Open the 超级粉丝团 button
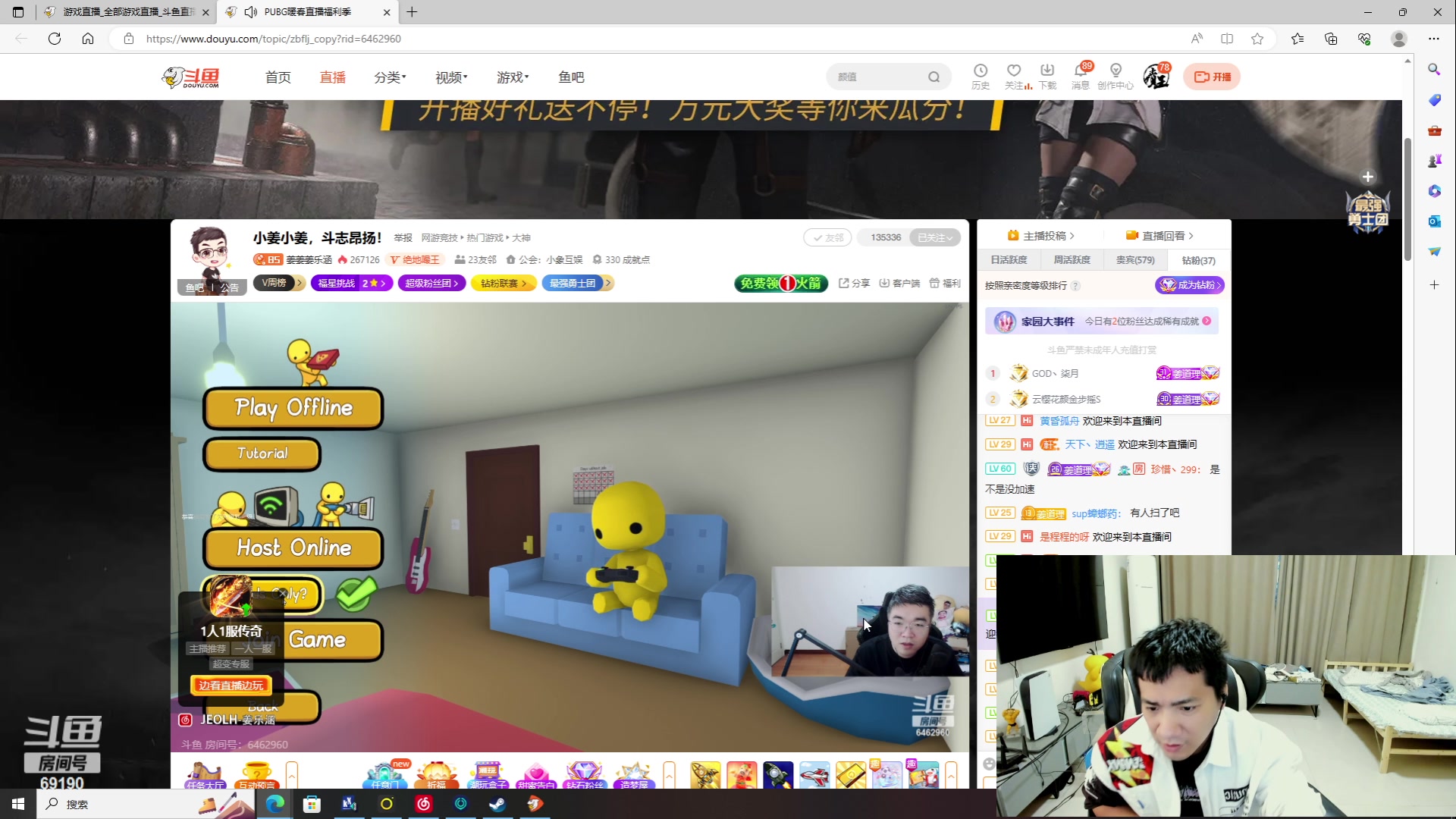 point(431,283)
